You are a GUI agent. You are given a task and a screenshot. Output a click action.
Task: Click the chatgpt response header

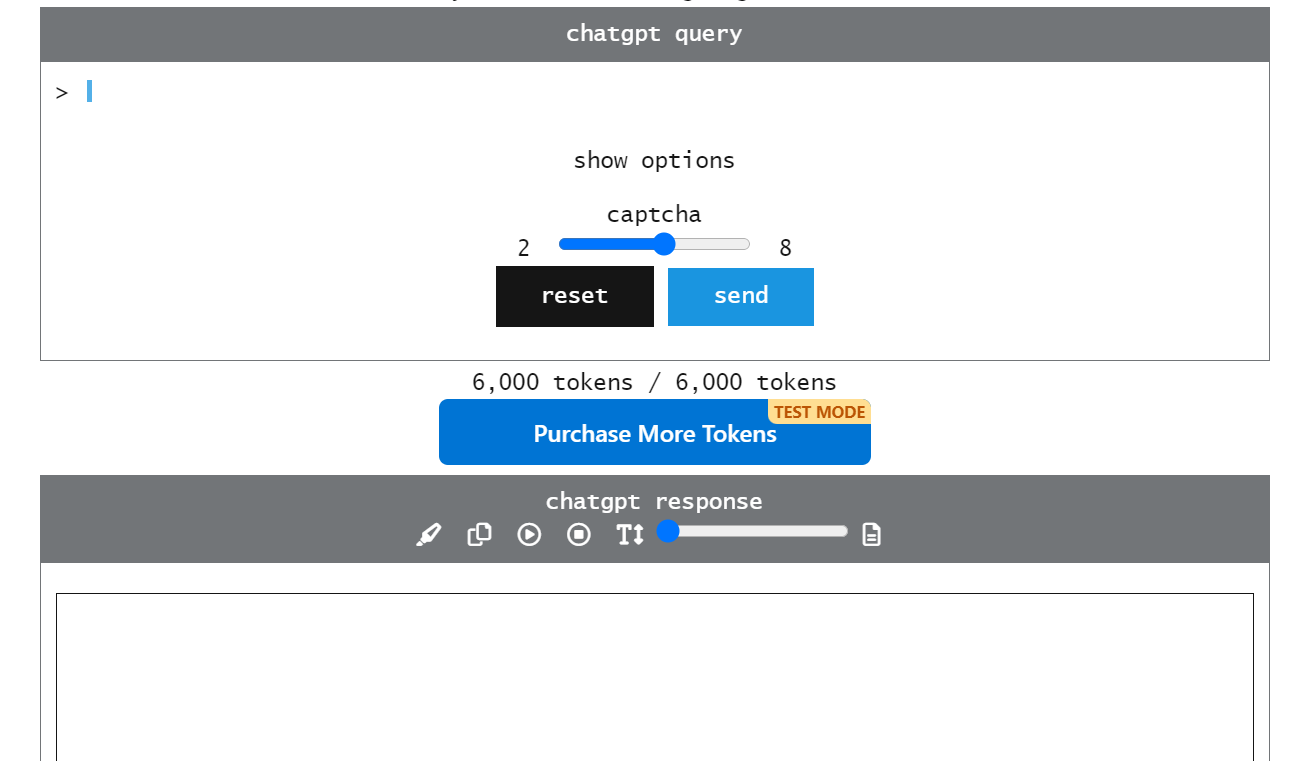[654, 500]
